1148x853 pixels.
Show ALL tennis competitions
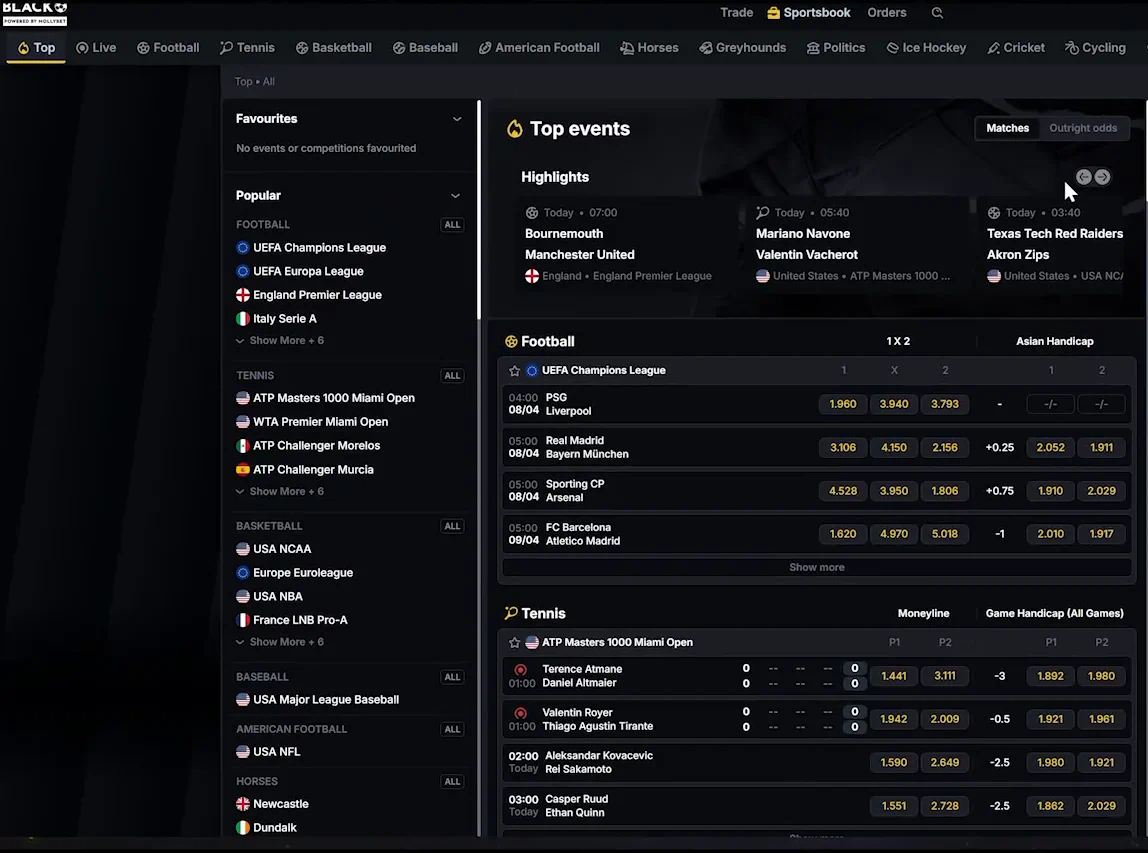452,376
